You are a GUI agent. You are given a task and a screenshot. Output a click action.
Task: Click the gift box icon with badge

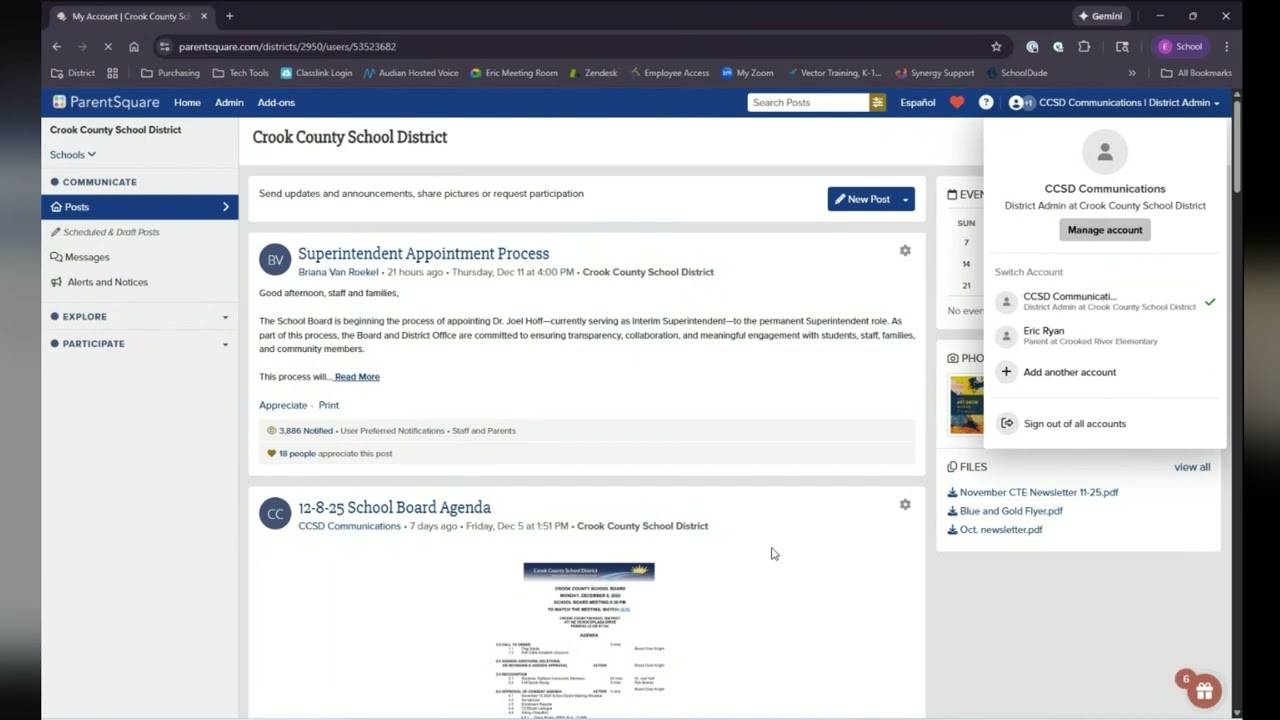[x=1204, y=691]
